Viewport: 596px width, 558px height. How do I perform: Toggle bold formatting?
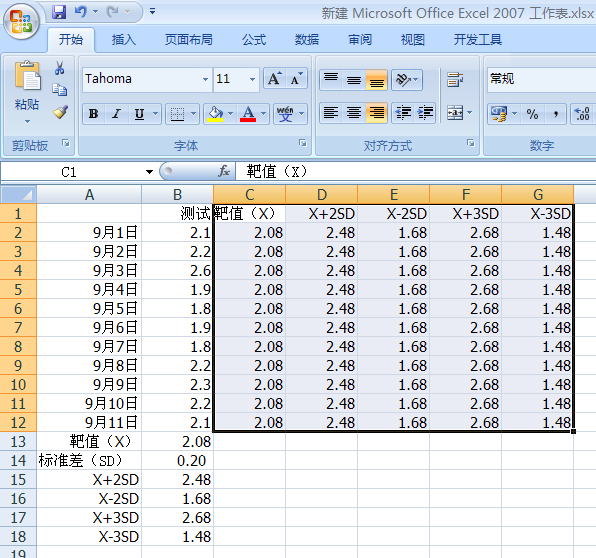pos(93,113)
